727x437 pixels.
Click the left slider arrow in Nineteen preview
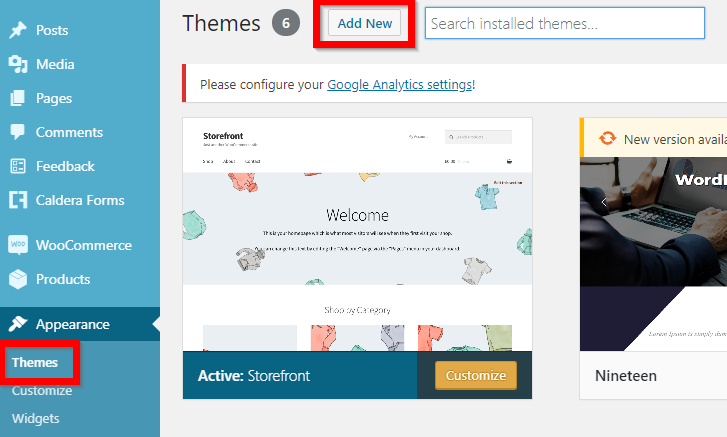pyautogui.click(x=604, y=202)
